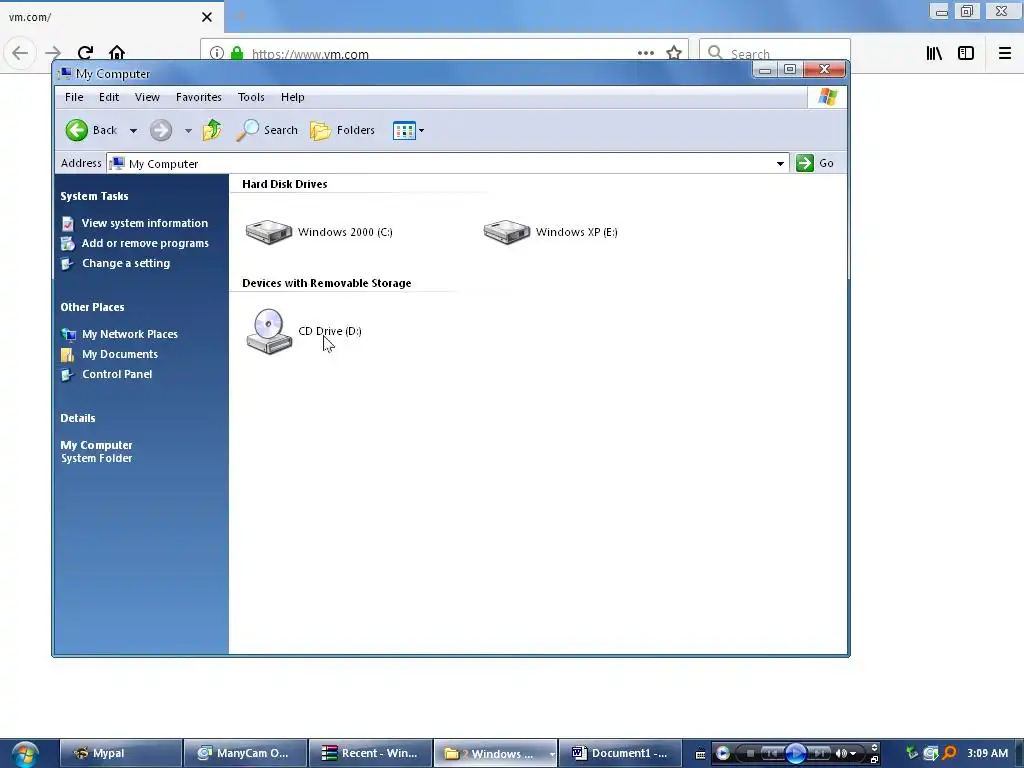Image resolution: width=1024 pixels, height=768 pixels.
Task: Click the browser Search box
Action: (x=775, y=53)
